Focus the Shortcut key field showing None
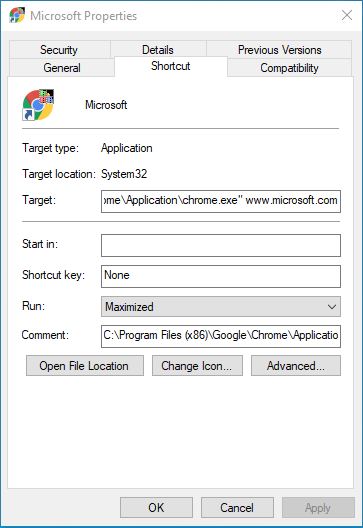 (x=221, y=276)
